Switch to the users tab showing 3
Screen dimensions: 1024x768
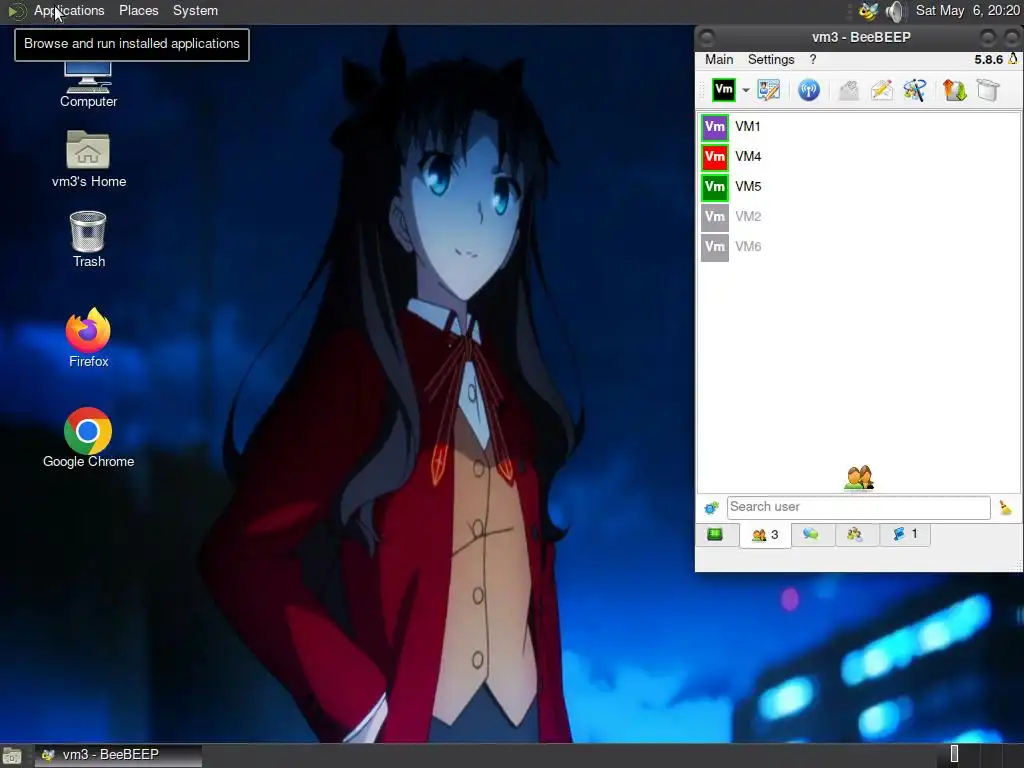tap(765, 536)
